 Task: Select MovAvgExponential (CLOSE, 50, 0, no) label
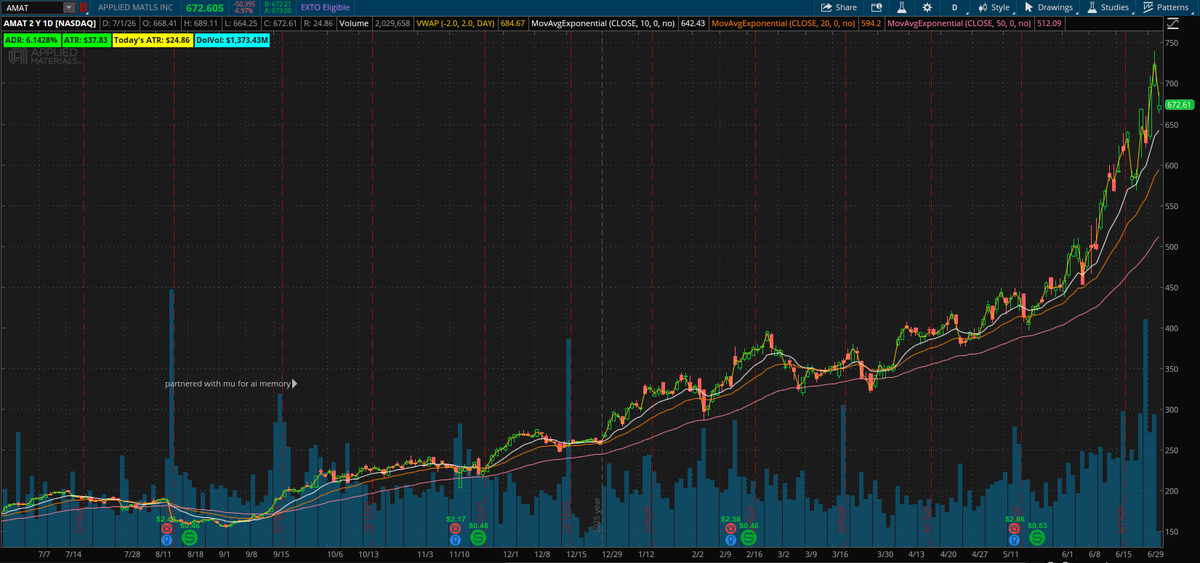(x=960, y=21)
